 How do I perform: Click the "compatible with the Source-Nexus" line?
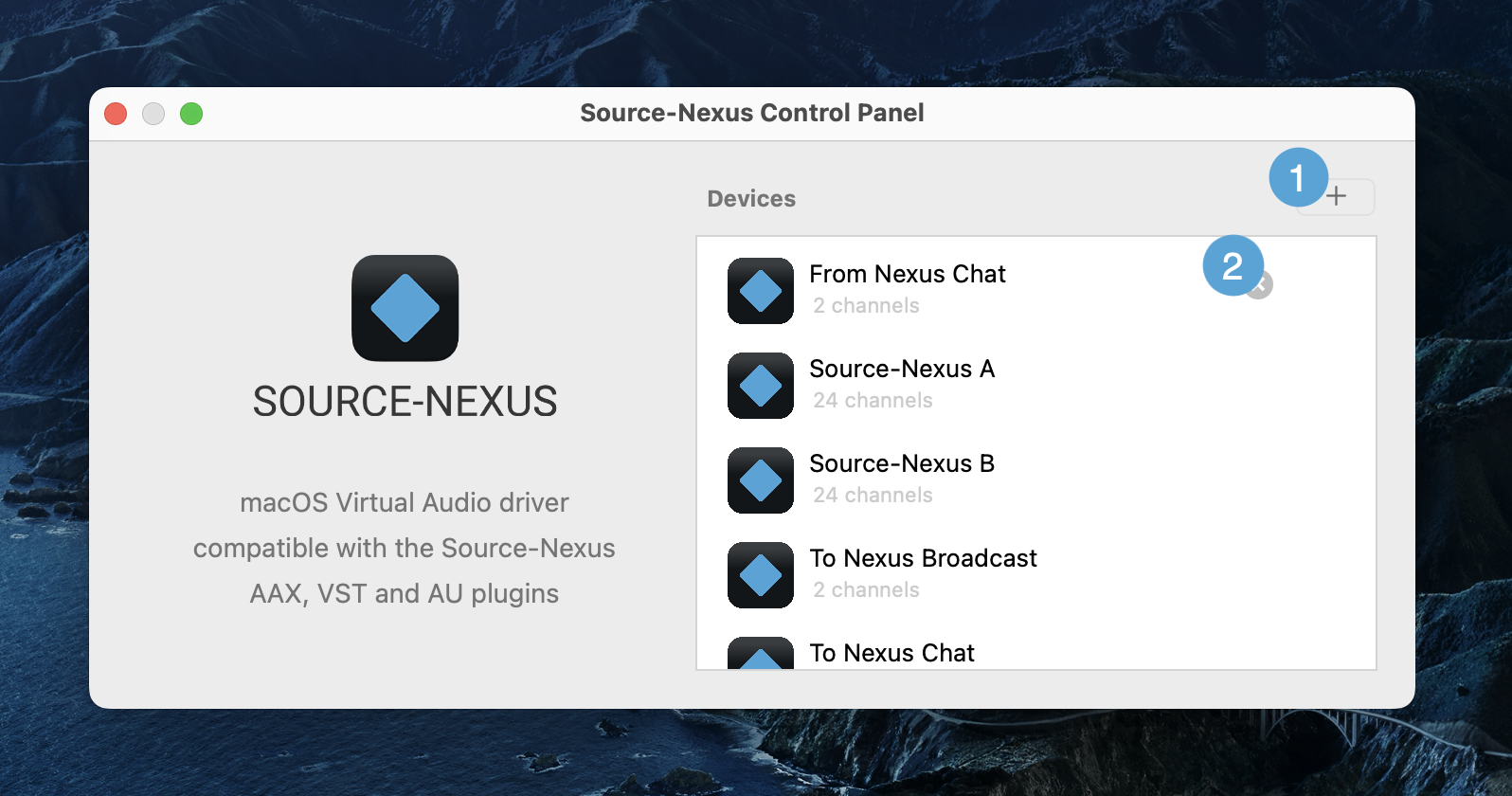coord(405,548)
